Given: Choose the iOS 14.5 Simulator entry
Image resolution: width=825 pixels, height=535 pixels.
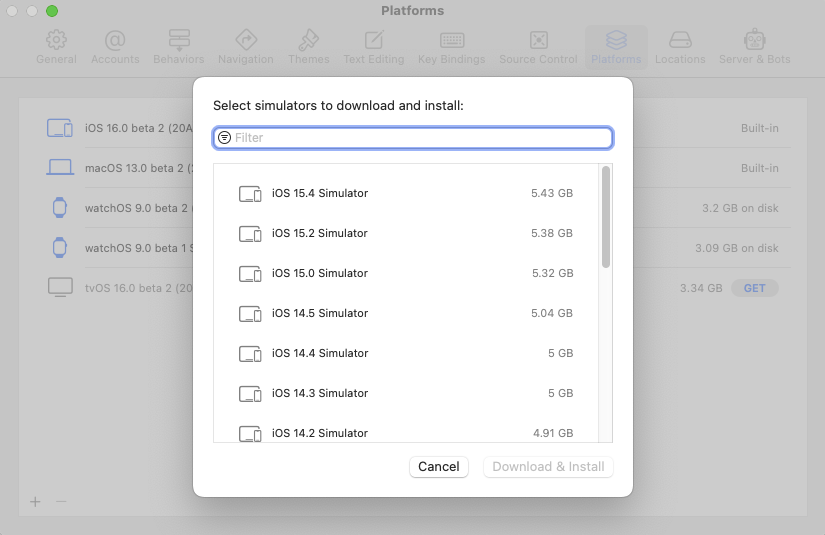Looking at the screenshot, I should [405, 313].
